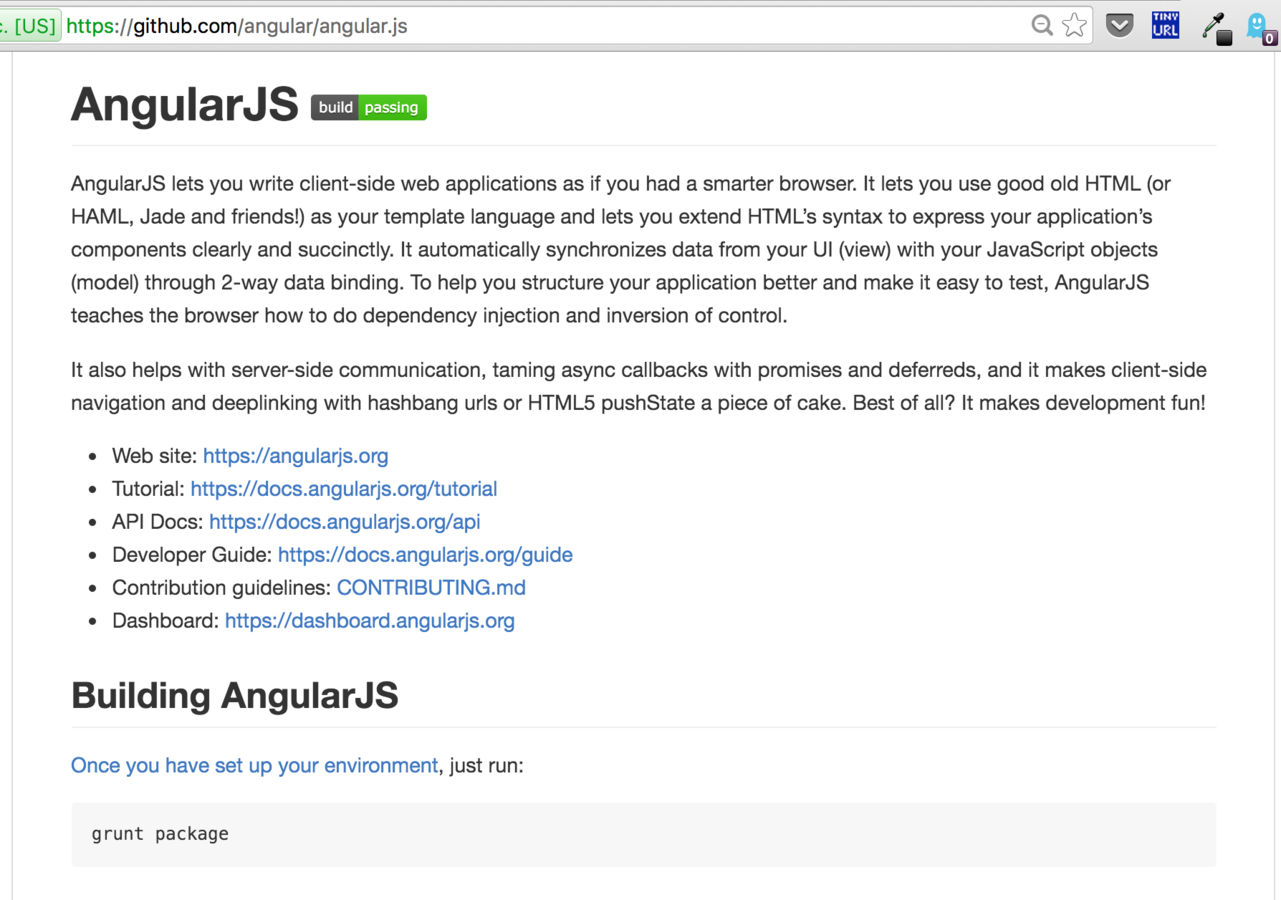Image resolution: width=1281 pixels, height=900 pixels.
Task: Visit the dashboard.angularjs.org link
Action: [x=369, y=621]
